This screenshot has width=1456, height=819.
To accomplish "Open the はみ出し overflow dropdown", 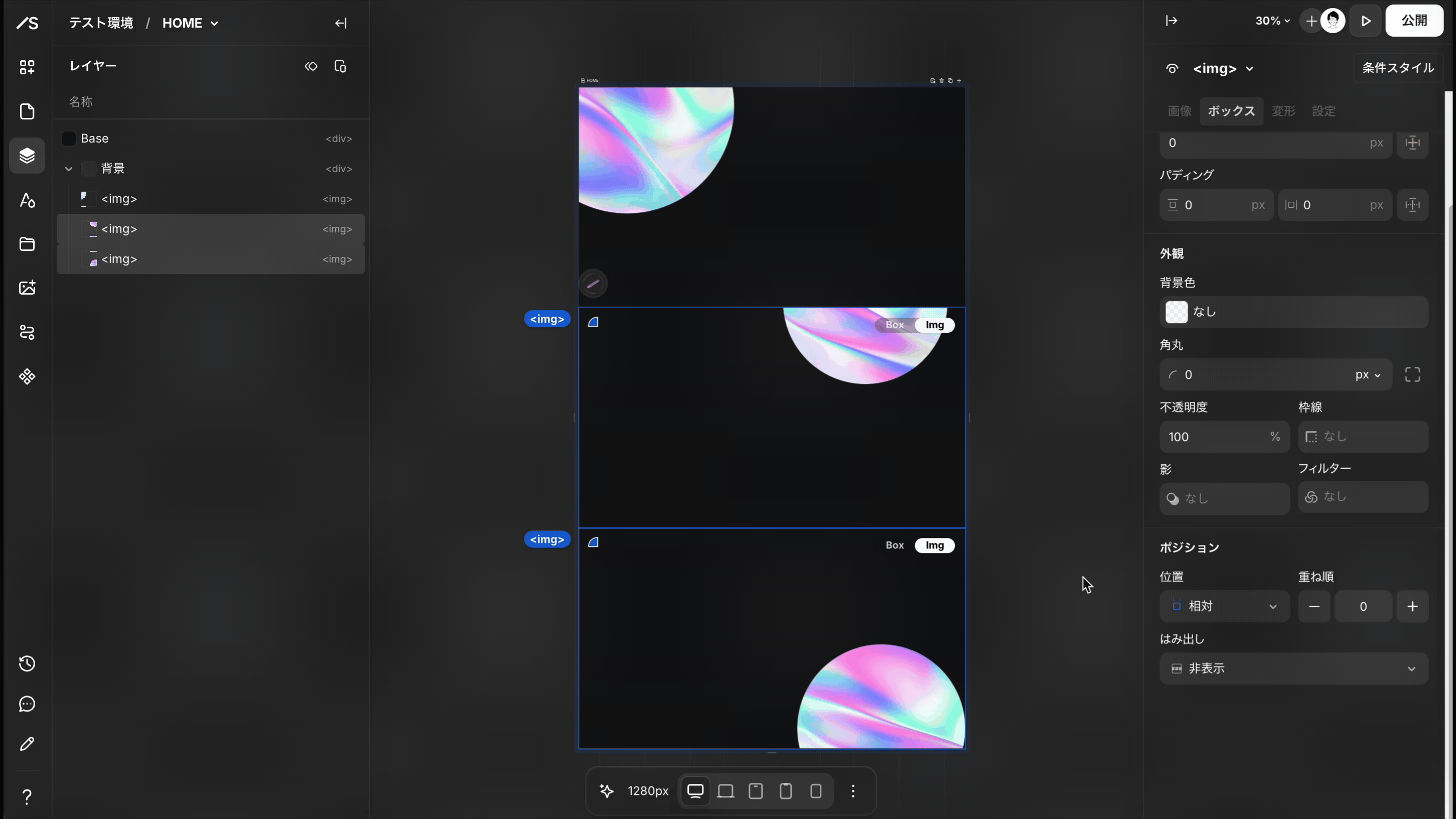I will (x=1293, y=668).
